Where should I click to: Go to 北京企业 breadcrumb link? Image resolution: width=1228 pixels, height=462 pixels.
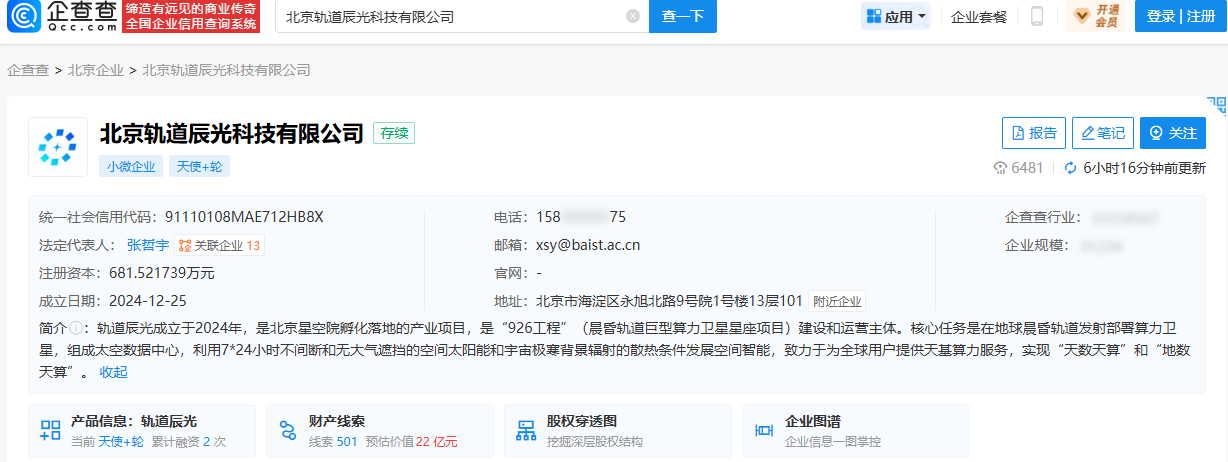(96, 70)
